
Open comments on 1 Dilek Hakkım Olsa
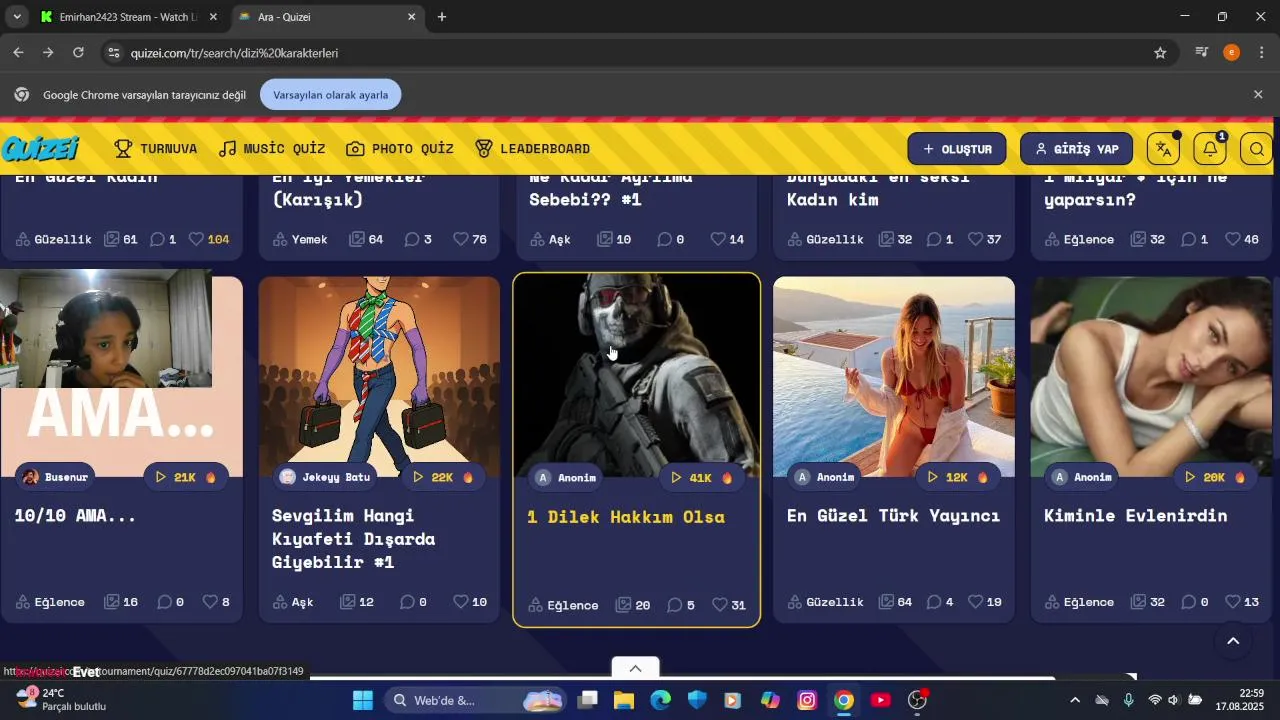coord(680,605)
